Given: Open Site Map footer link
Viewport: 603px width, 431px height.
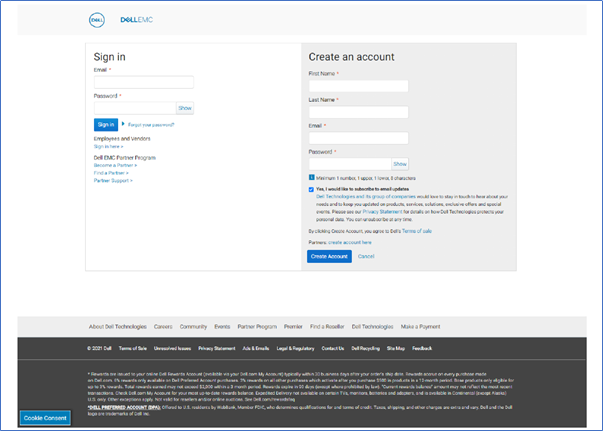Looking at the screenshot, I should (x=396, y=348).
